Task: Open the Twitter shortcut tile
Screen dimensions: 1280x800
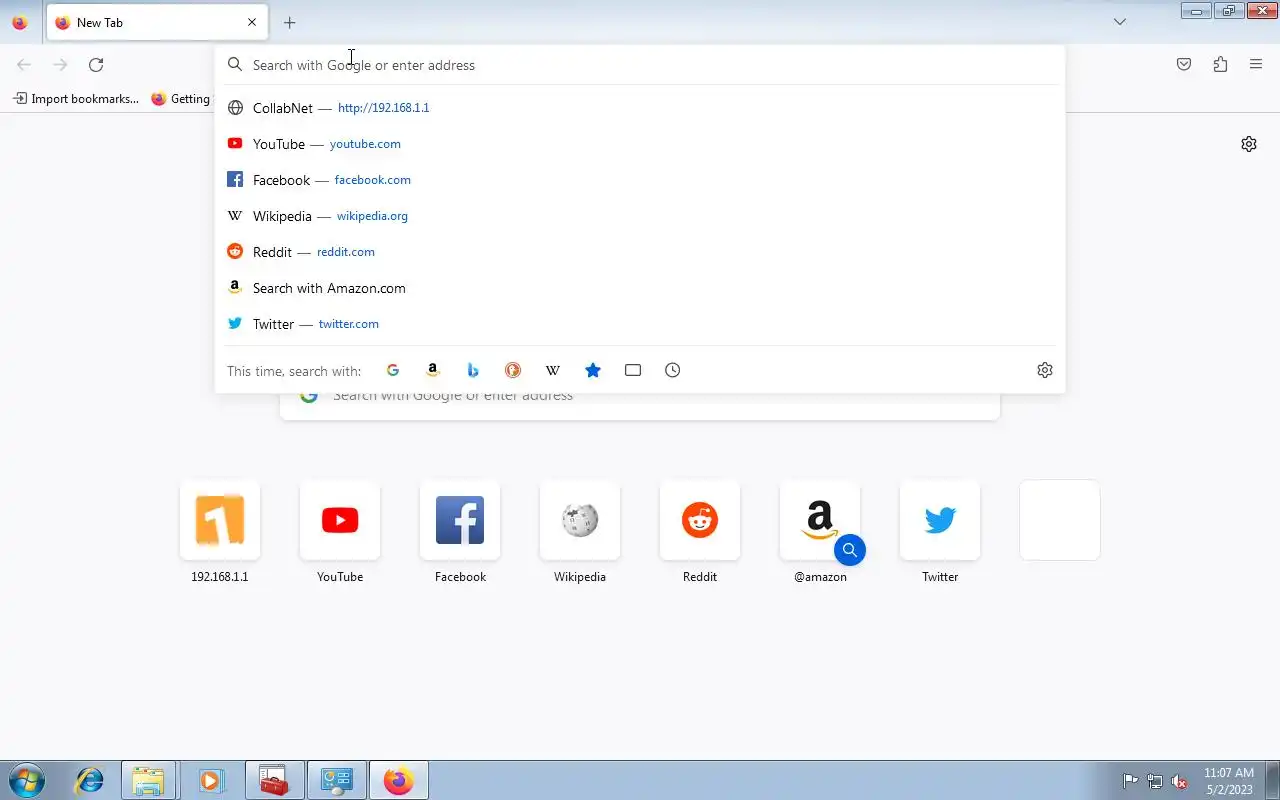Action: tap(940, 520)
